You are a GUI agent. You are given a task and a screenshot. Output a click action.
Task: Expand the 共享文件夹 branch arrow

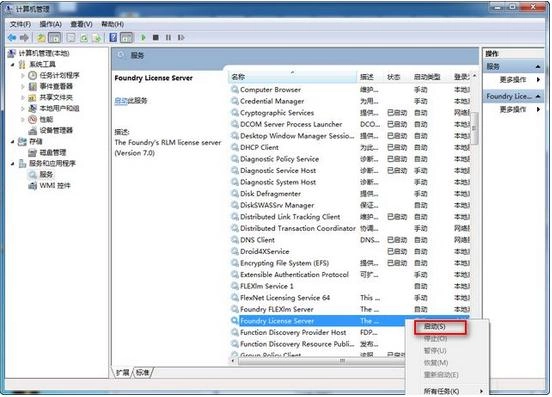pos(23,97)
